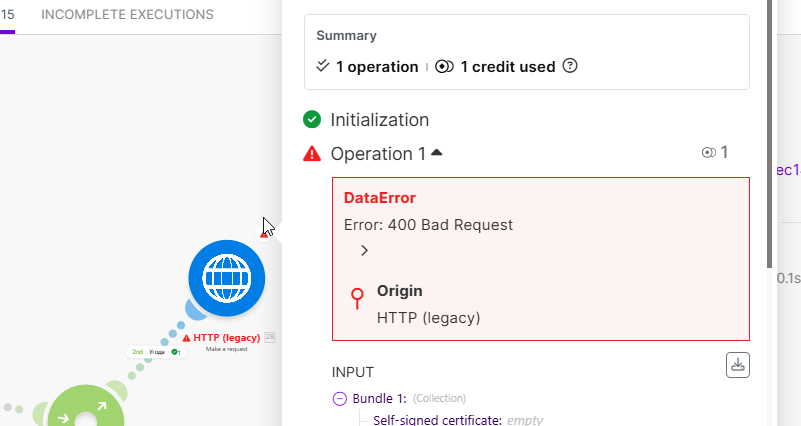Viewport: 801px width, 426px height.
Task: Expand the 400 Bad Request error details
Action: 364,250
